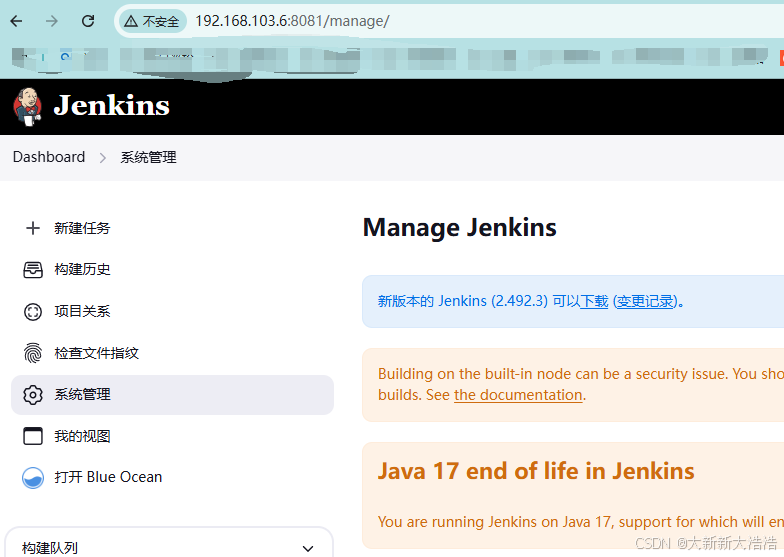The width and height of the screenshot is (784, 557).
Task: Click the 构建历史 inbox icon
Action: click(33, 270)
